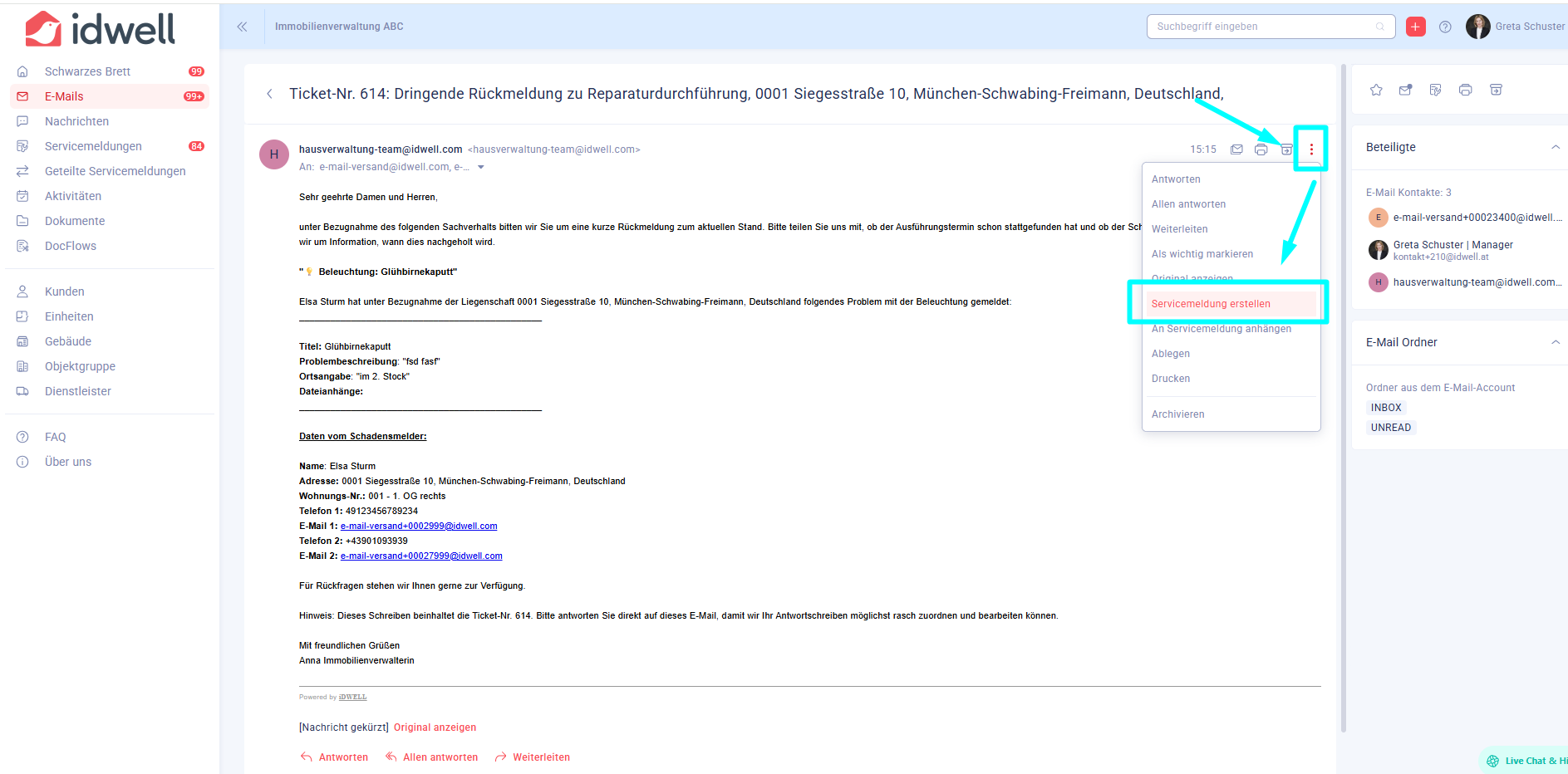Click the magnifier icon in search field

pyautogui.click(x=1380, y=27)
